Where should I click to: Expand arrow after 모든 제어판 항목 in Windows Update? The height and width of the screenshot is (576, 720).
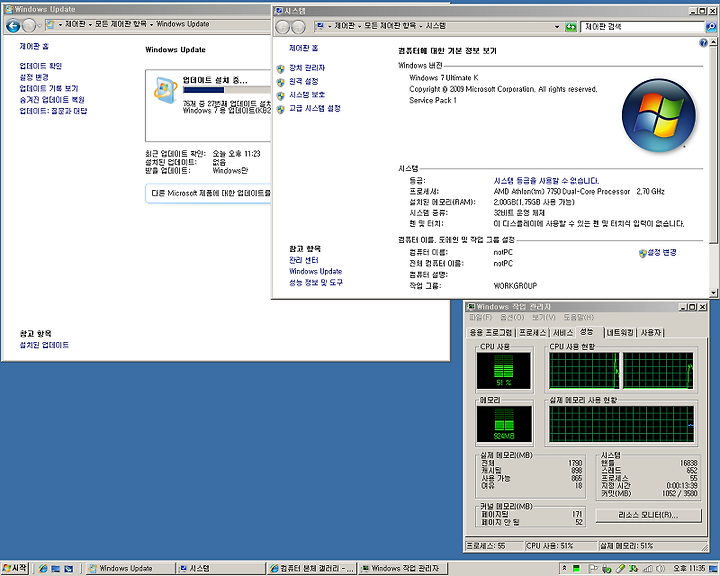tap(151, 24)
